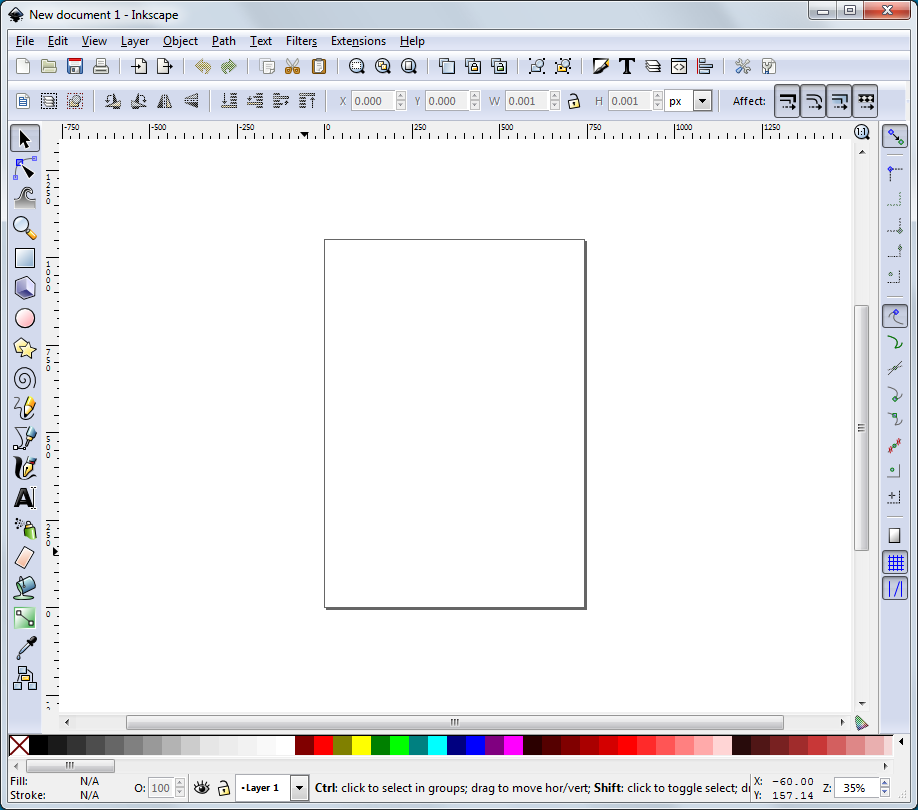This screenshot has width=918, height=810.
Task: Toggle Snap to guides button
Action: (895, 588)
